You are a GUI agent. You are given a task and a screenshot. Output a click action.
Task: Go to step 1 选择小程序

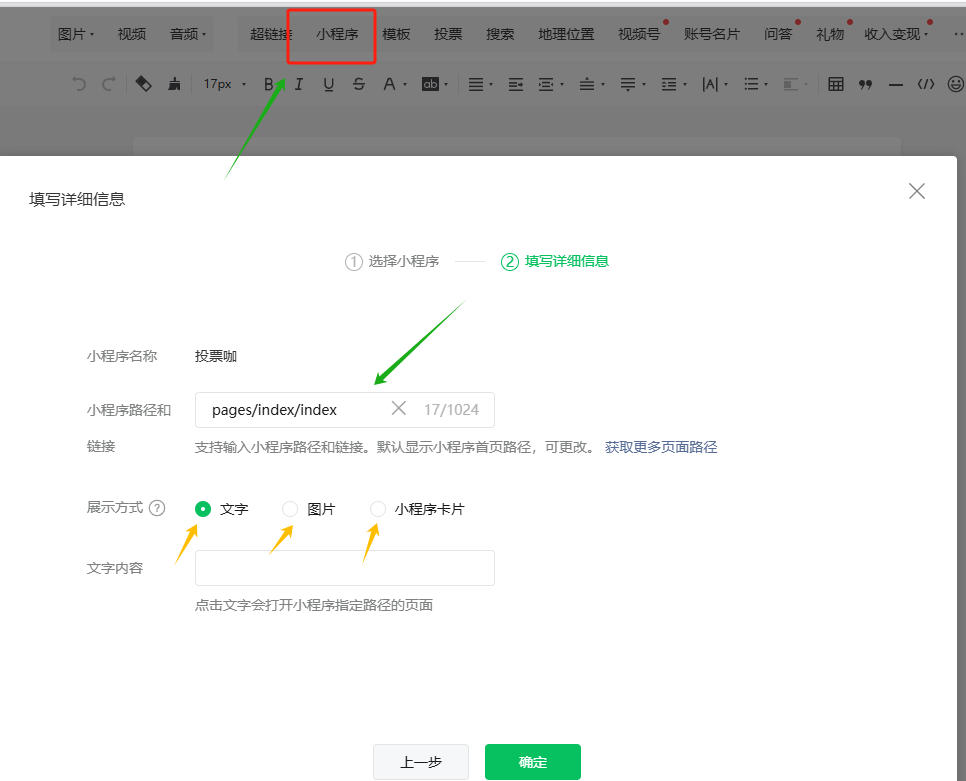pos(392,262)
